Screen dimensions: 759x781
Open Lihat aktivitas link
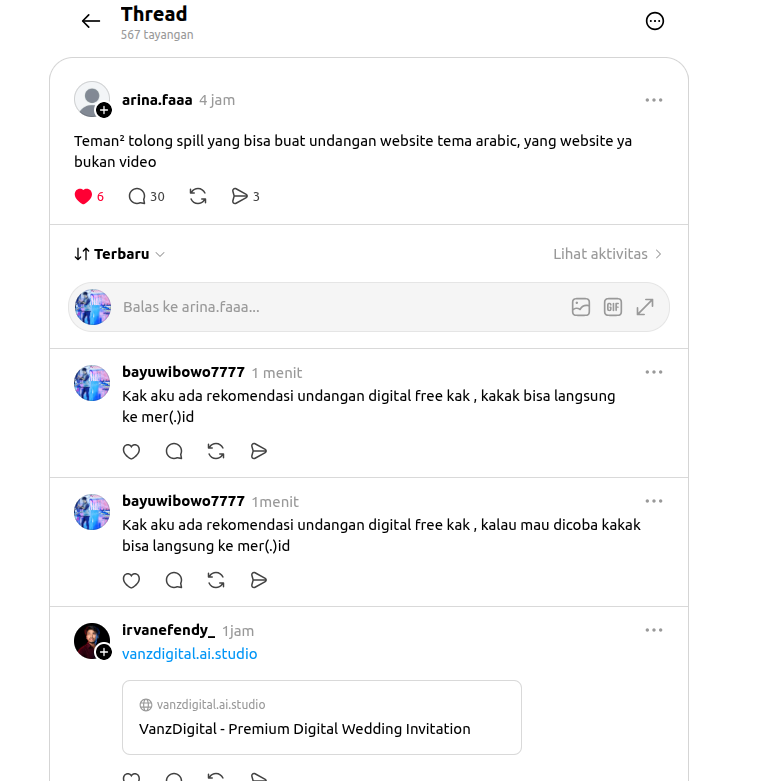(608, 254)
